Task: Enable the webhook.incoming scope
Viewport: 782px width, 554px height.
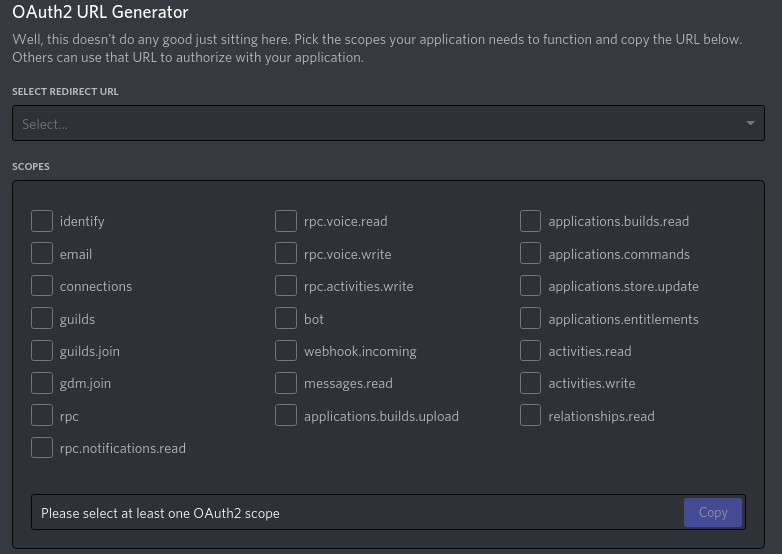Action: point(286,351)
